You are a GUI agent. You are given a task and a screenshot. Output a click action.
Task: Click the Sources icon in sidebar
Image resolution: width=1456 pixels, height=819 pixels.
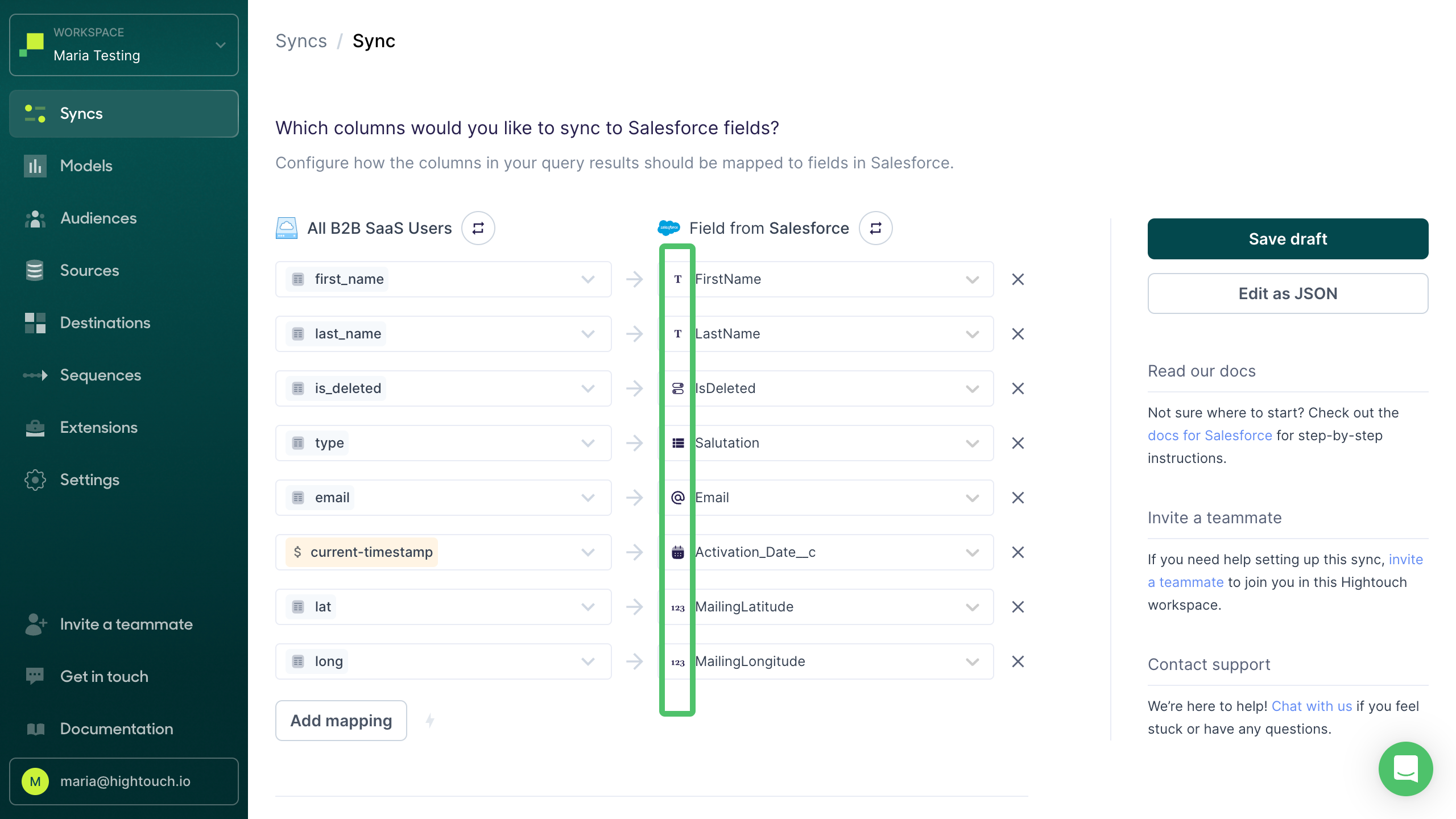tap(35, 270)
